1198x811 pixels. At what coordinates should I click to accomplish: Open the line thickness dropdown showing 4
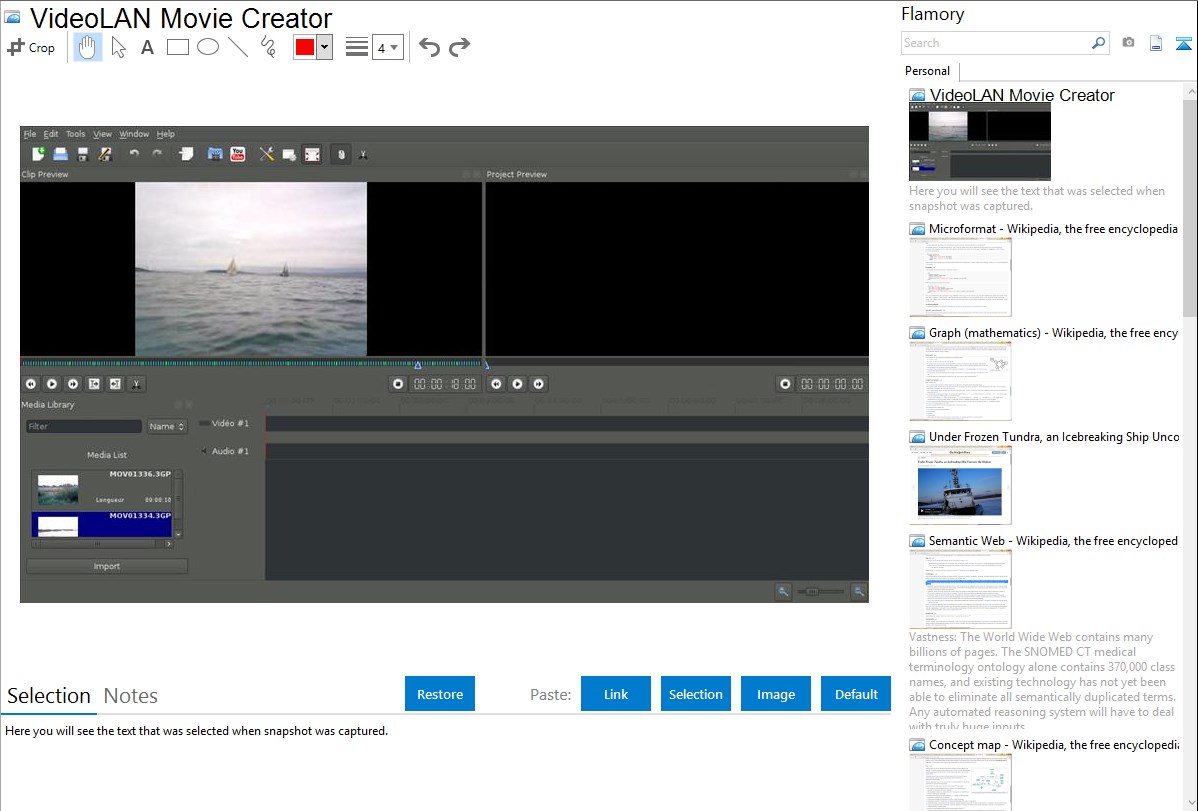click(388, 47)
